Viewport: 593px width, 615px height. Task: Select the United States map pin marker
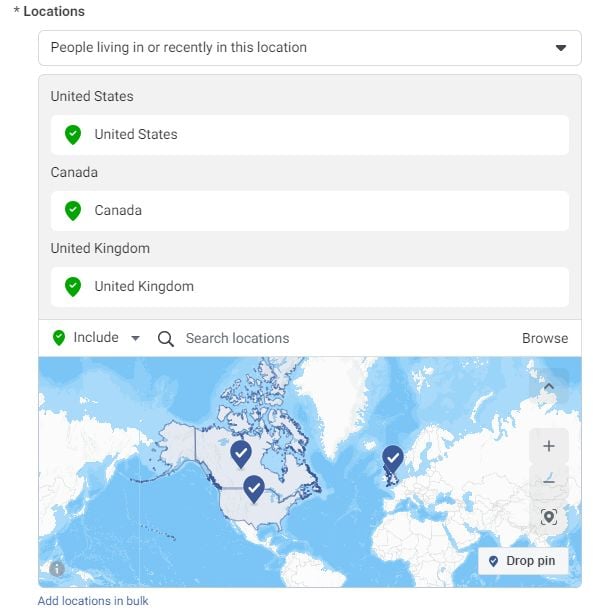pos(254,489)
